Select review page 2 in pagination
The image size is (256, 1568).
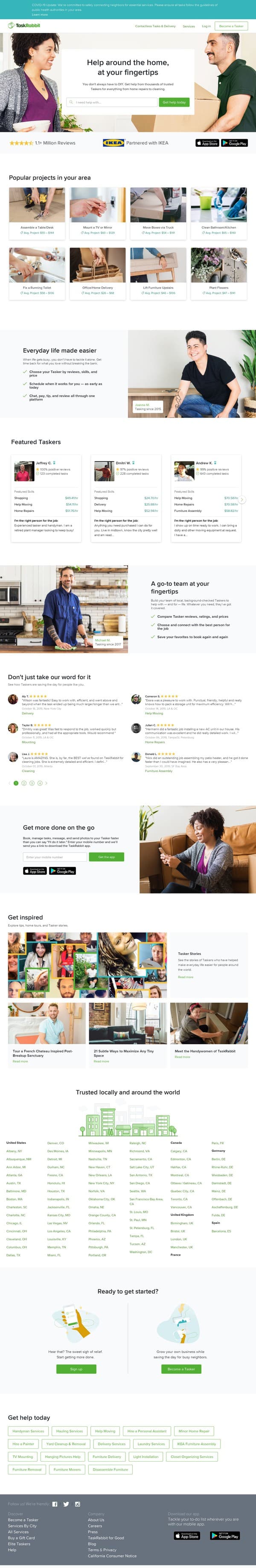click(x=24, y=783)
